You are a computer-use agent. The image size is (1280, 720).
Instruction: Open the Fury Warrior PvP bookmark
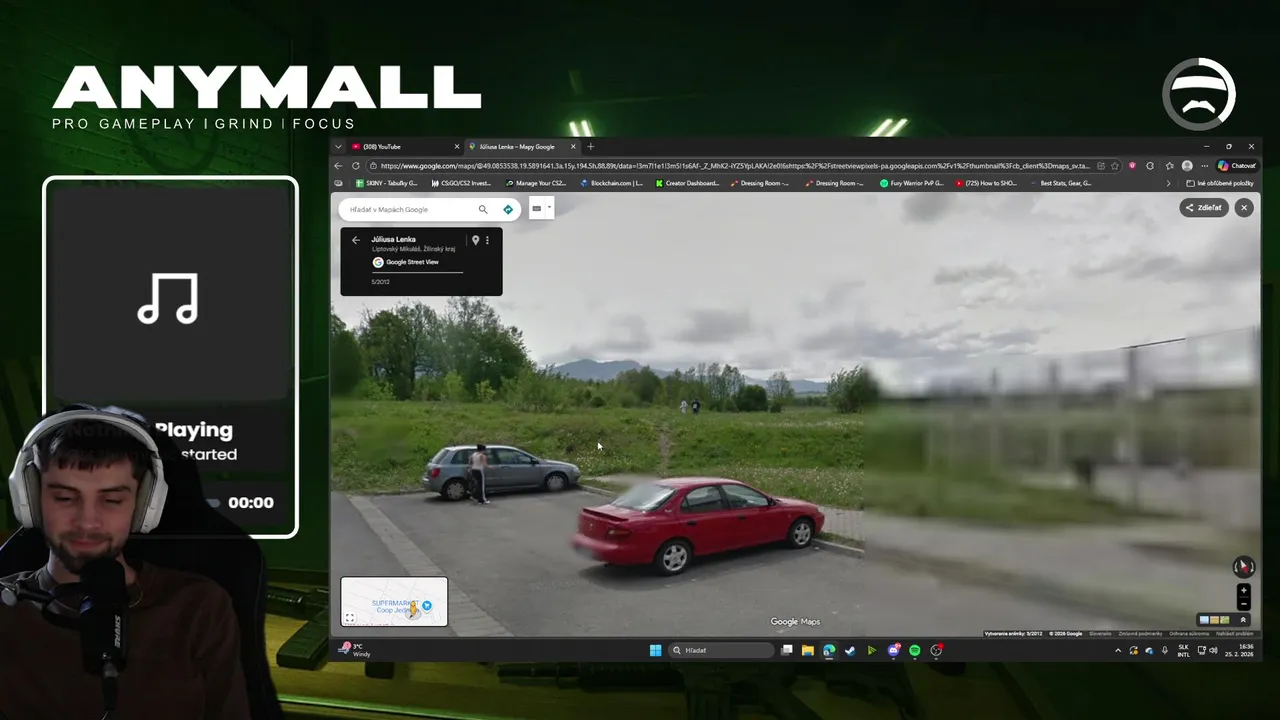[x=912, y=183]
